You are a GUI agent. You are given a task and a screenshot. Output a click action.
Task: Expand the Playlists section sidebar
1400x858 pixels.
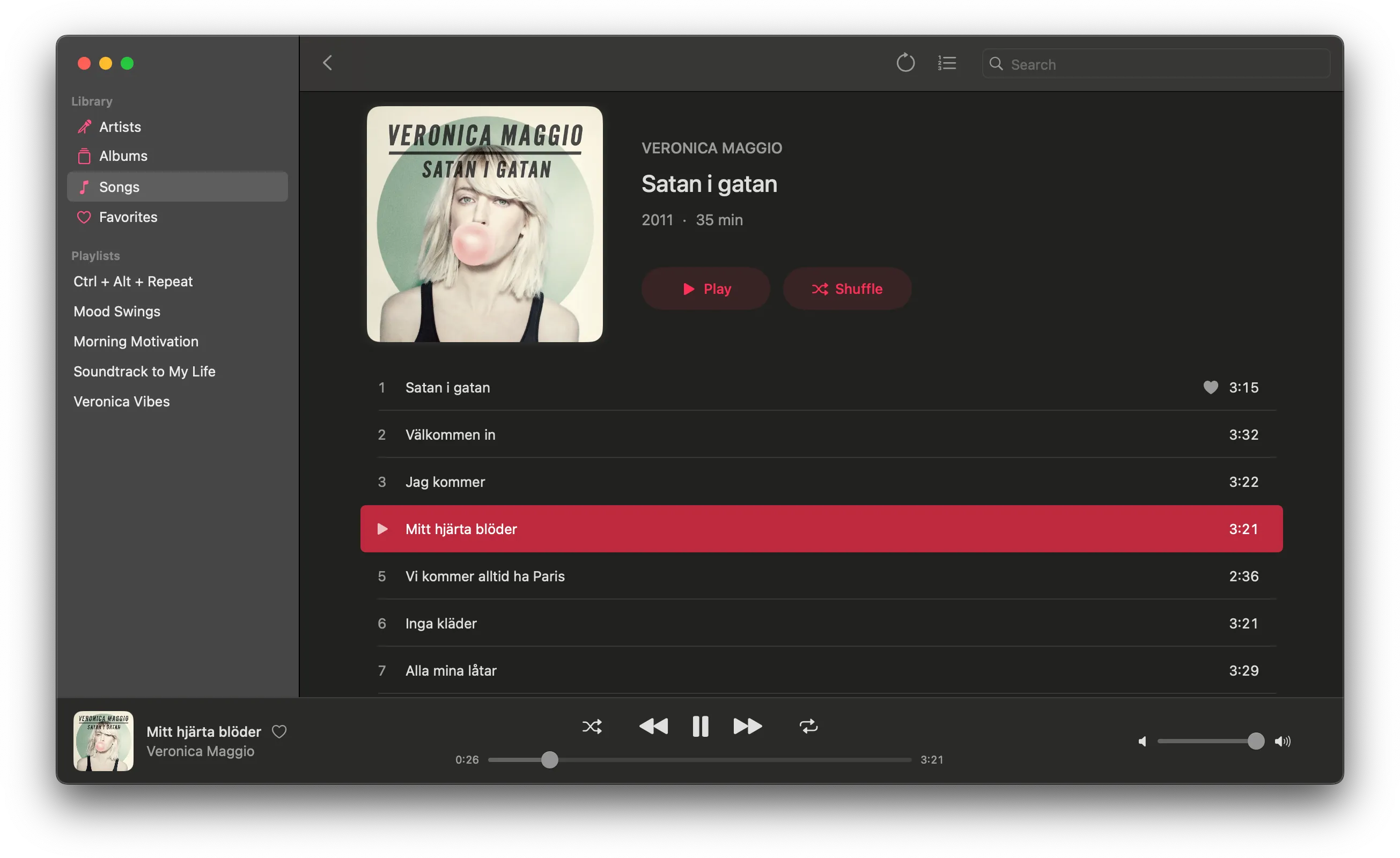coord(97,254)
